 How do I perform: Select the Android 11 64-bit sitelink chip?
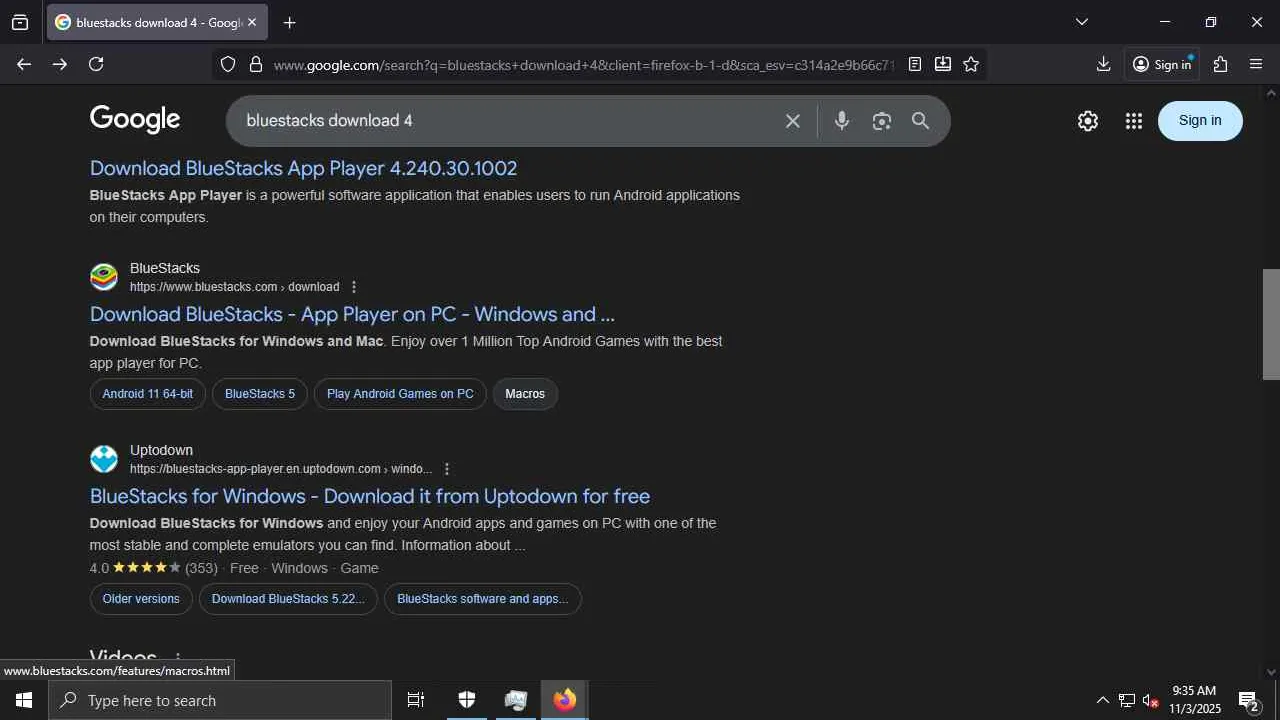[148, 394]
